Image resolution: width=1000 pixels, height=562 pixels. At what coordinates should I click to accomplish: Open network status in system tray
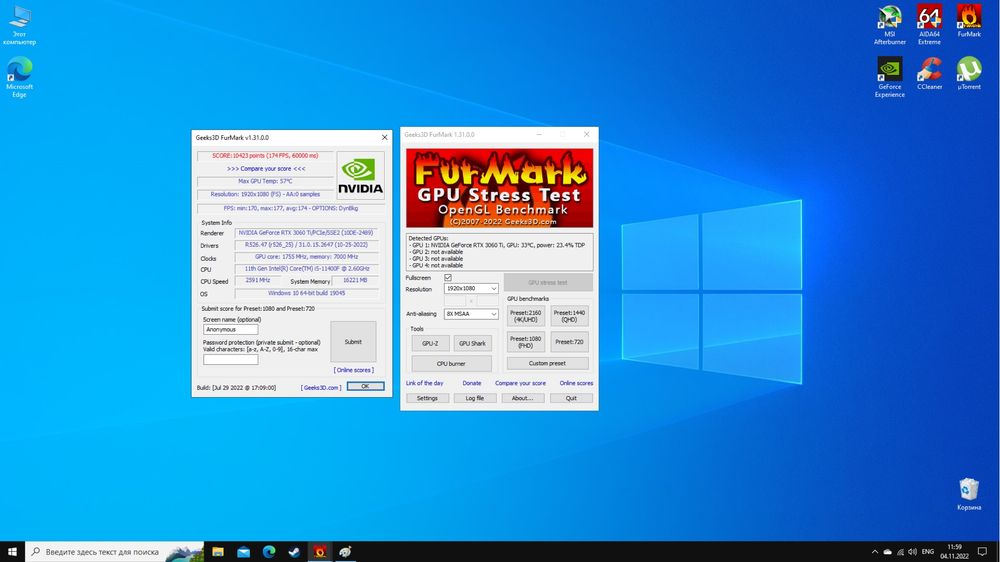pos(900,552)
